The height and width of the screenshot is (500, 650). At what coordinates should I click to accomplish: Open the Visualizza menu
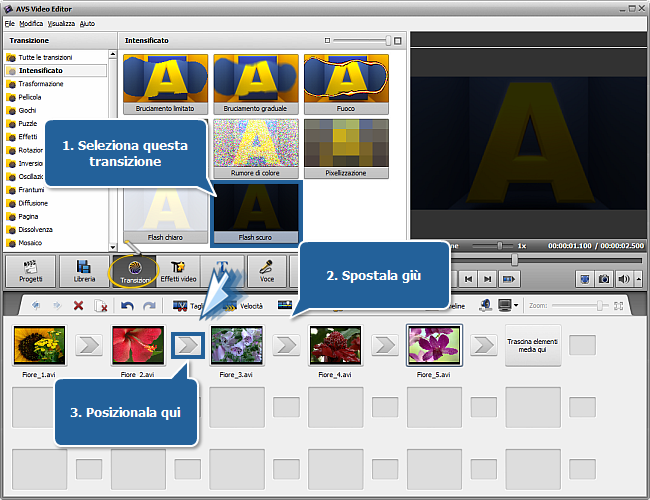tap(61, 21)
